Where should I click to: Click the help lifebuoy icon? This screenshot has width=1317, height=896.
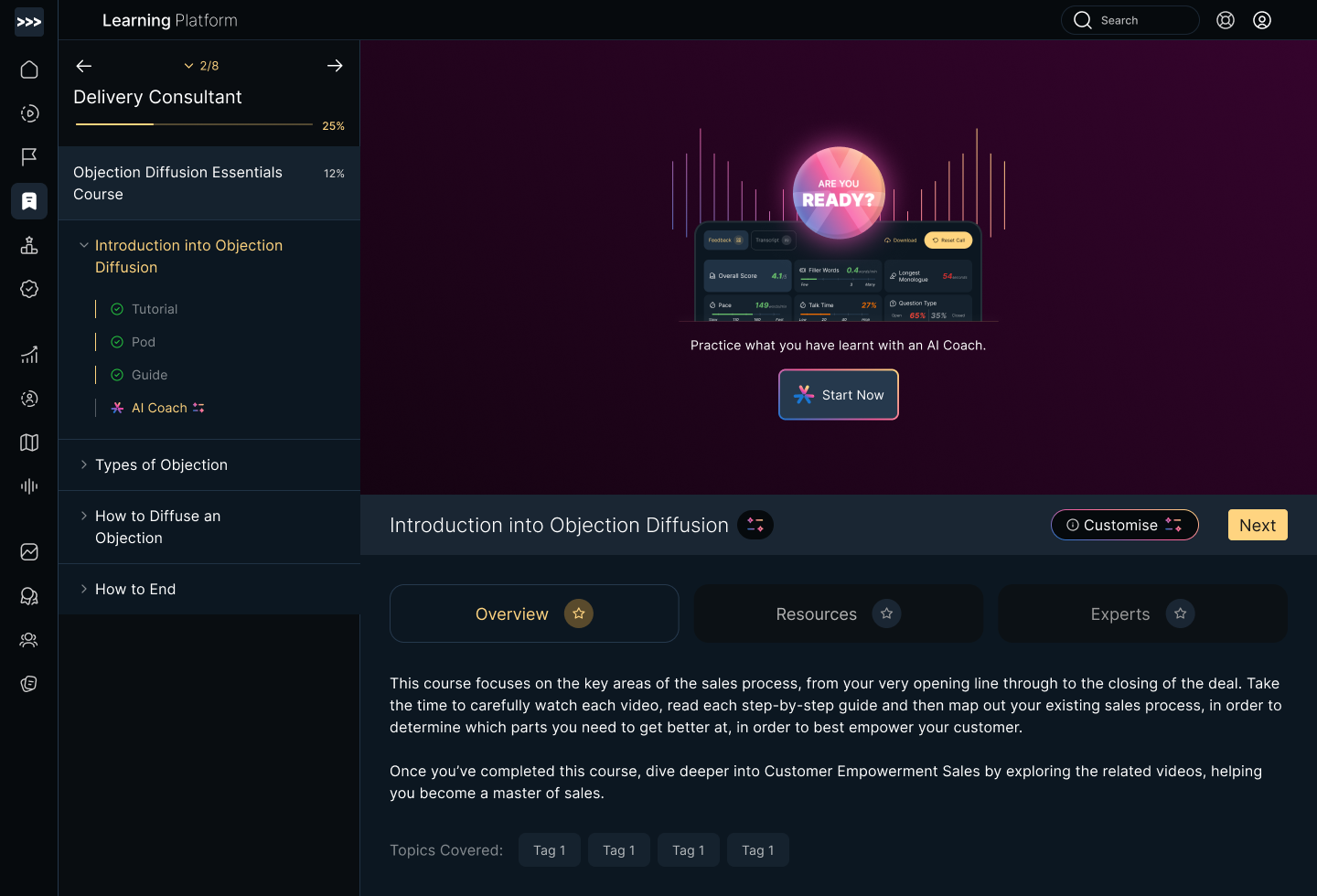click(1226, 20)
